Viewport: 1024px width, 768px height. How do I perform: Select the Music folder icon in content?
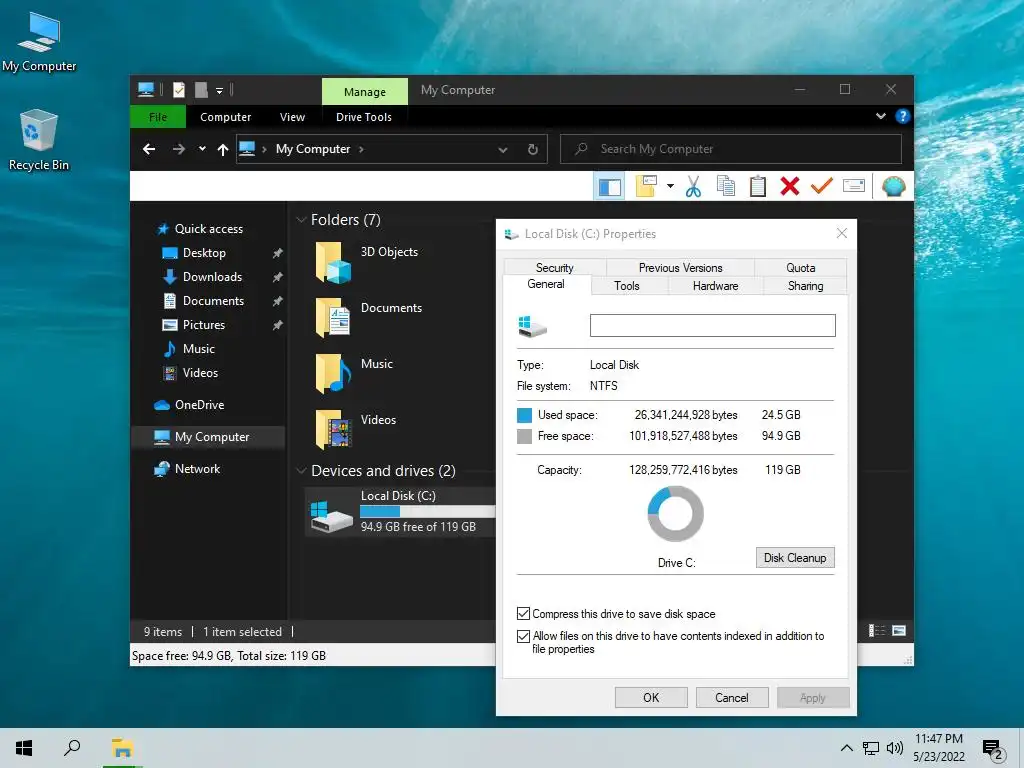click(x=333, y=374)
